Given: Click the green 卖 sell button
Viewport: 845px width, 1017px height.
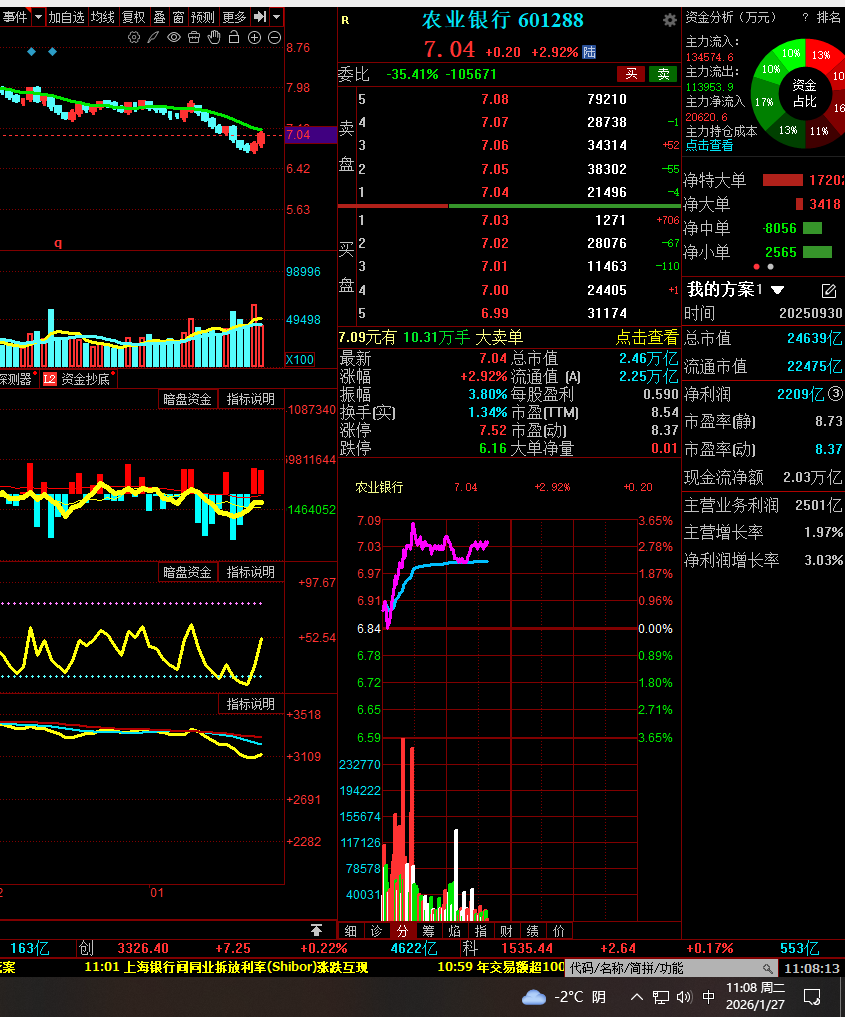Looking at the screenshot, I should [663, 74].
